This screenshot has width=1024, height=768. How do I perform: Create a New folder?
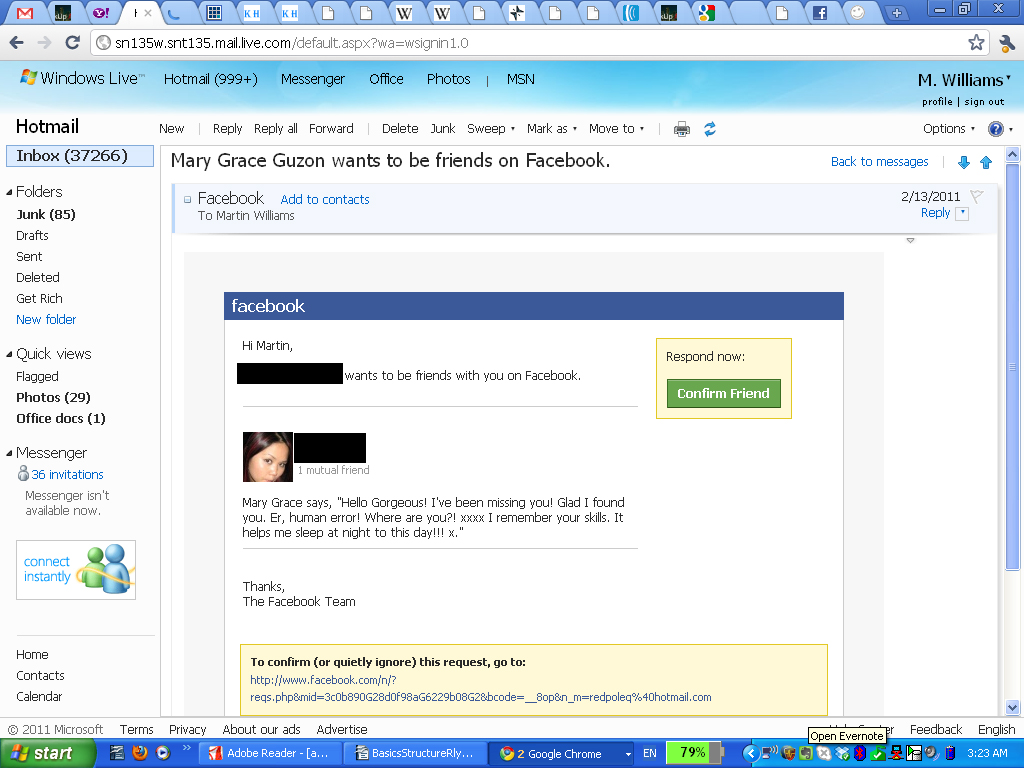point(46,319)
